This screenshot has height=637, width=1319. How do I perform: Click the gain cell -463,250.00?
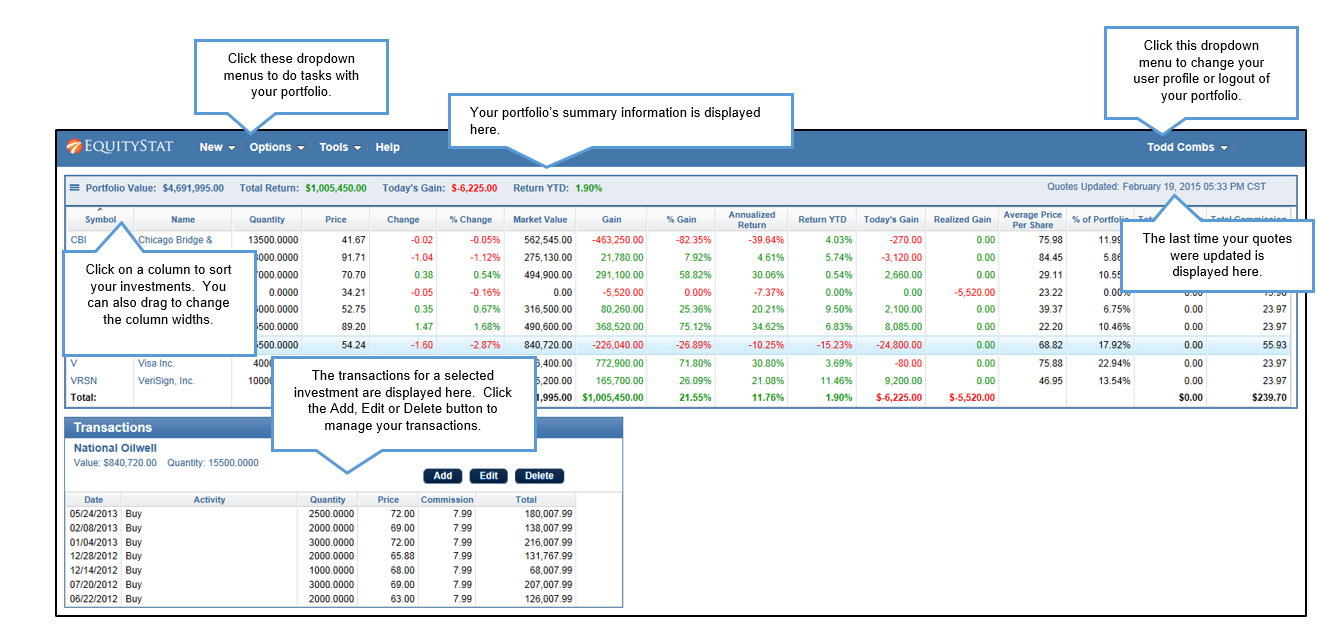[617, 240]
